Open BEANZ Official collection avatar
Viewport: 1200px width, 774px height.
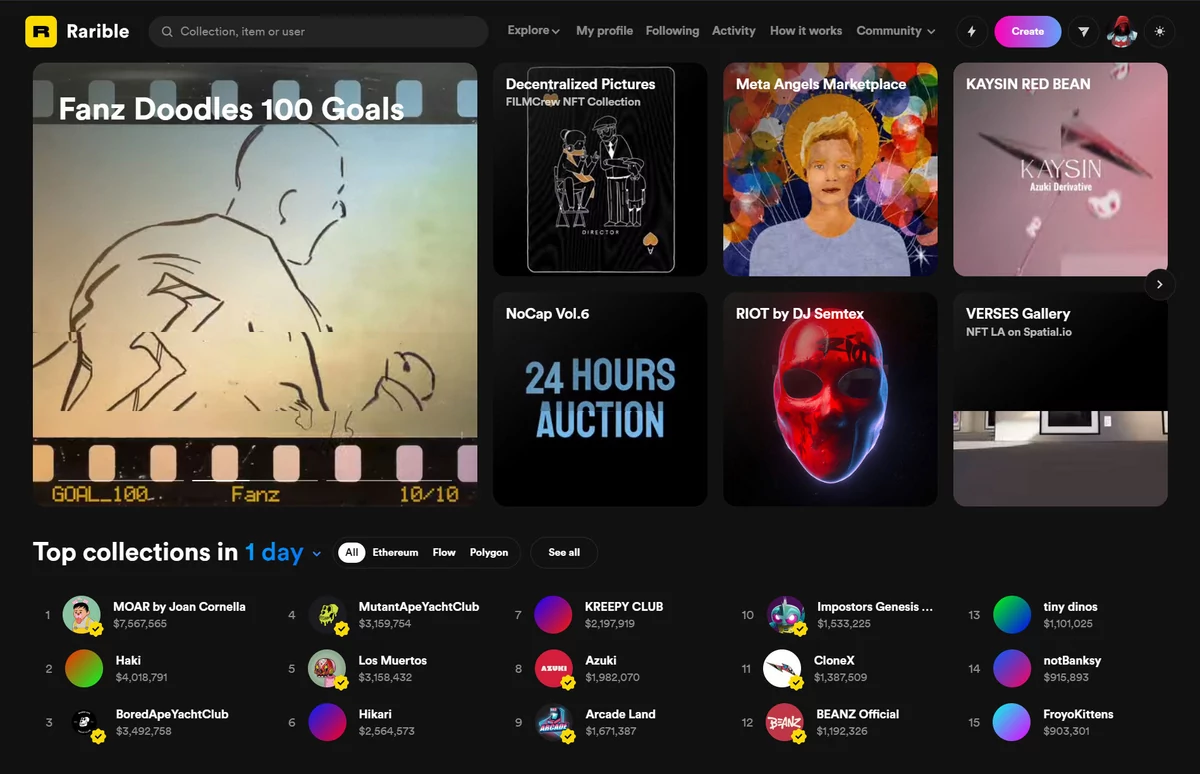pos(786,722)
